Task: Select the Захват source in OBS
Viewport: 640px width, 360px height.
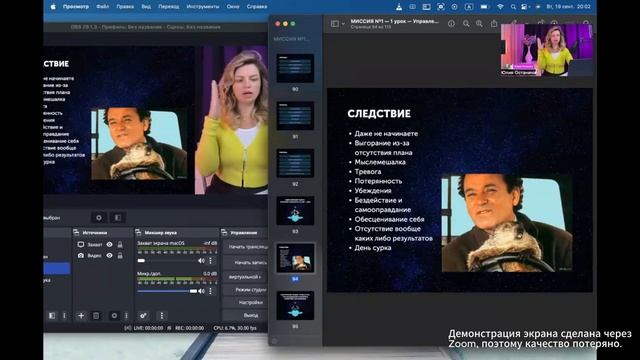Action: pos(95,244)
